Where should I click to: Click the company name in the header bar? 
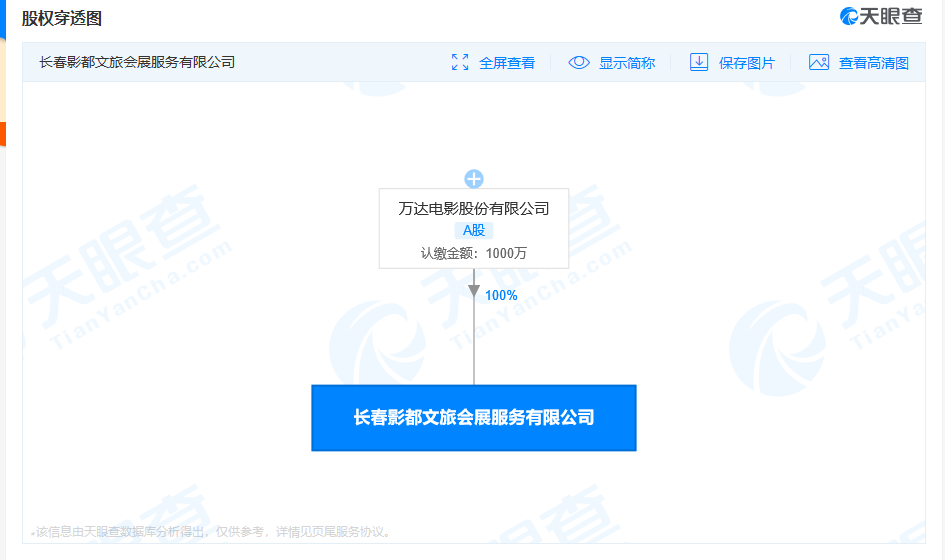pos(137,62)
